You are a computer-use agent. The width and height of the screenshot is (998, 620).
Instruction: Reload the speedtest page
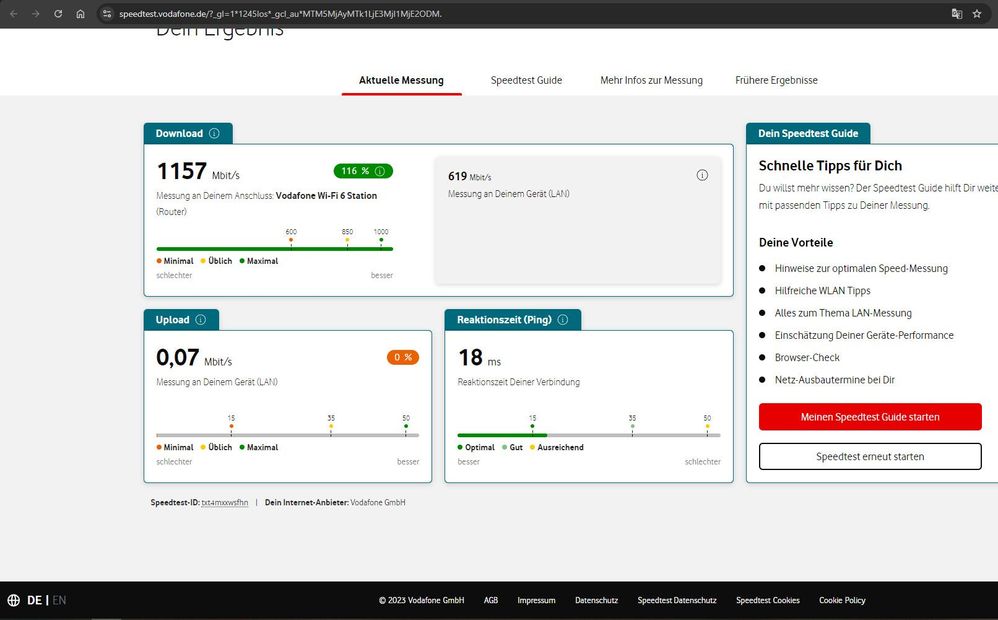tap(58, 13)
